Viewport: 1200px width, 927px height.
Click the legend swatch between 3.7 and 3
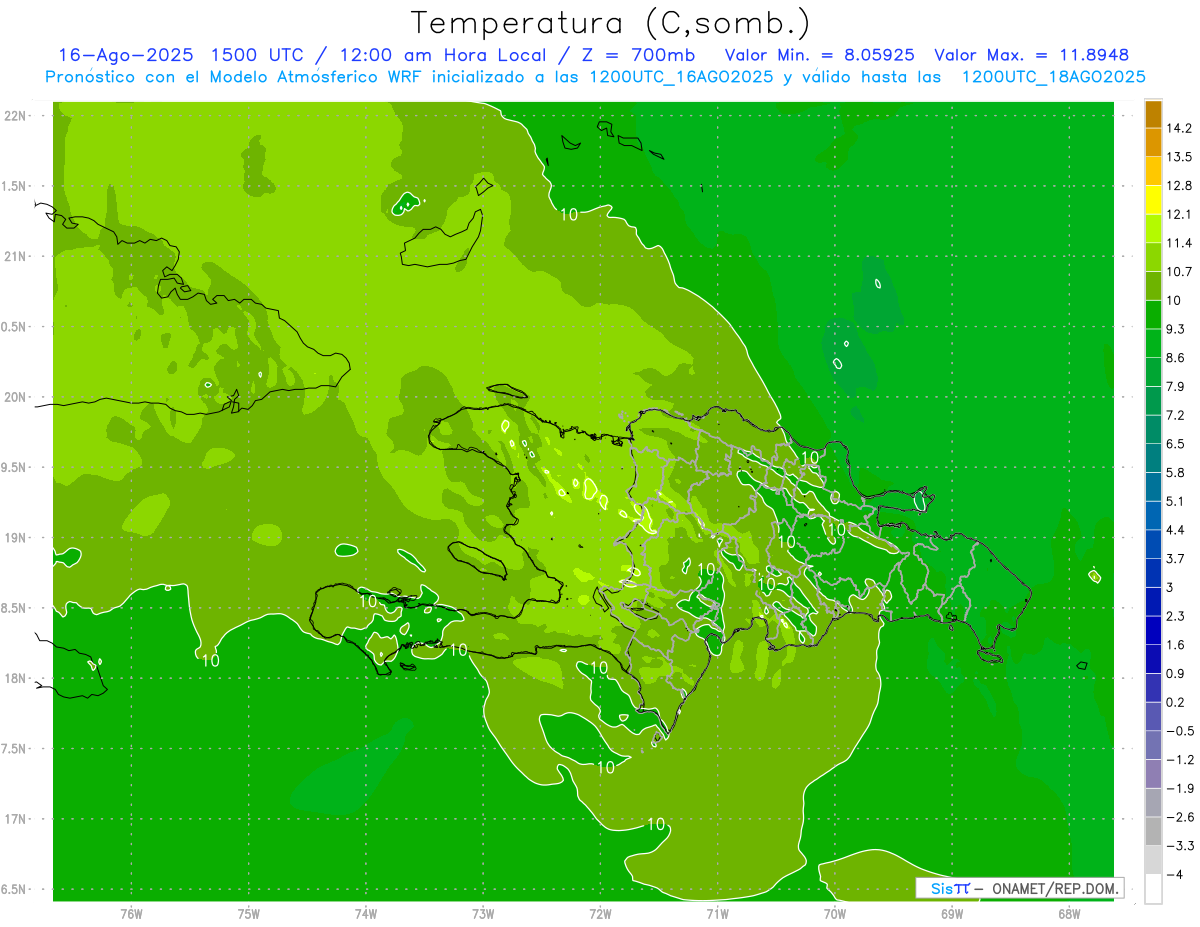(1153, 573)
